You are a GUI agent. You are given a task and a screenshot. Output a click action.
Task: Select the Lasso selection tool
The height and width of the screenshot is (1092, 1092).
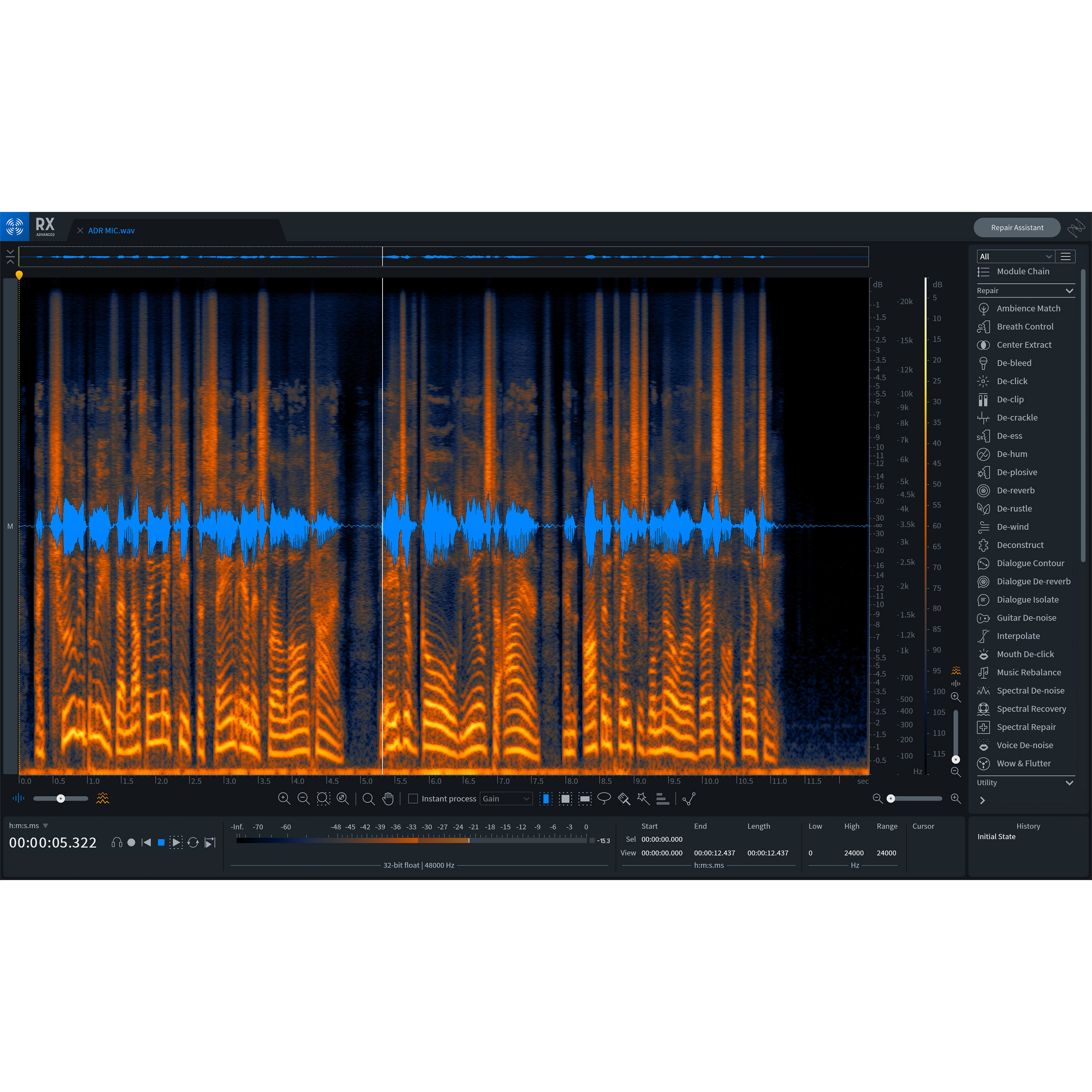pyautogui.click(x=604, y=799)
